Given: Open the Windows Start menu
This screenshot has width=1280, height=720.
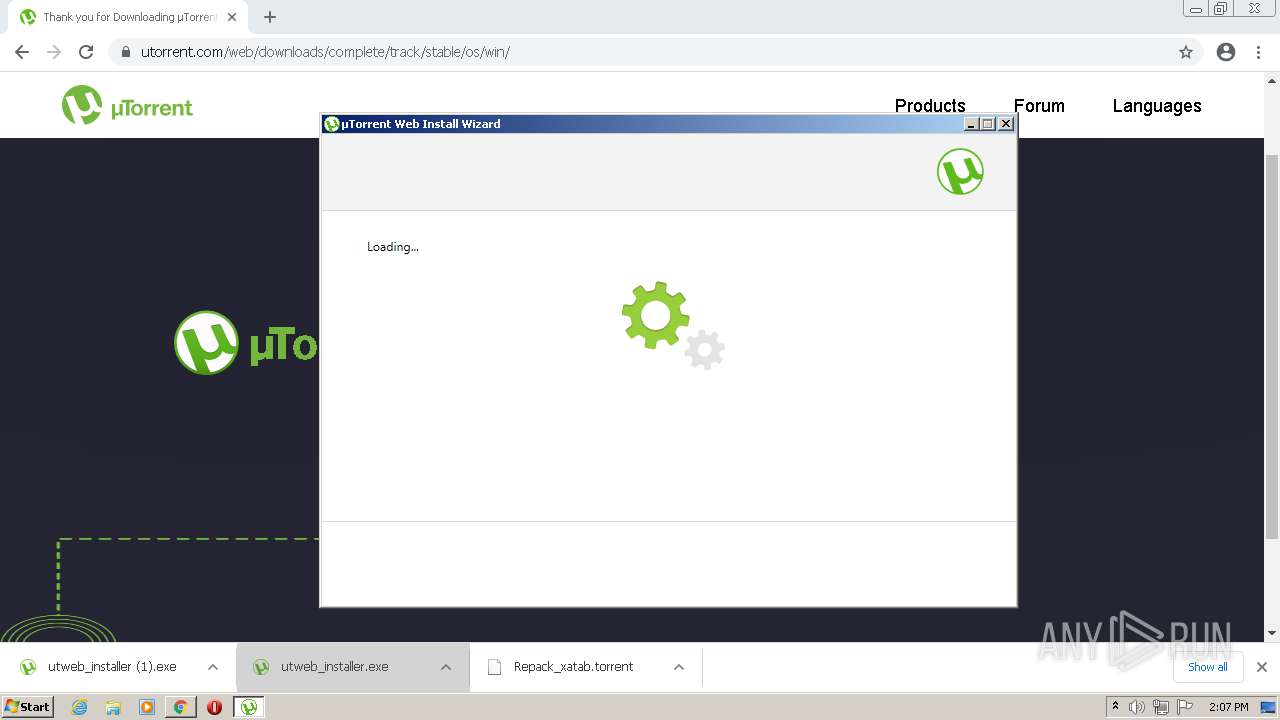Looking at the screenshot, I should (27, 706).
